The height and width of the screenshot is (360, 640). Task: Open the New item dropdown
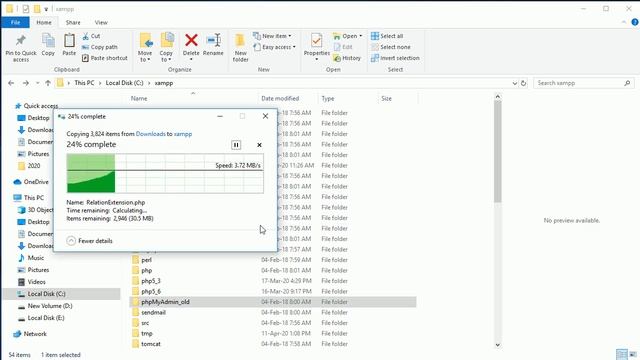[x=273, y=36]
